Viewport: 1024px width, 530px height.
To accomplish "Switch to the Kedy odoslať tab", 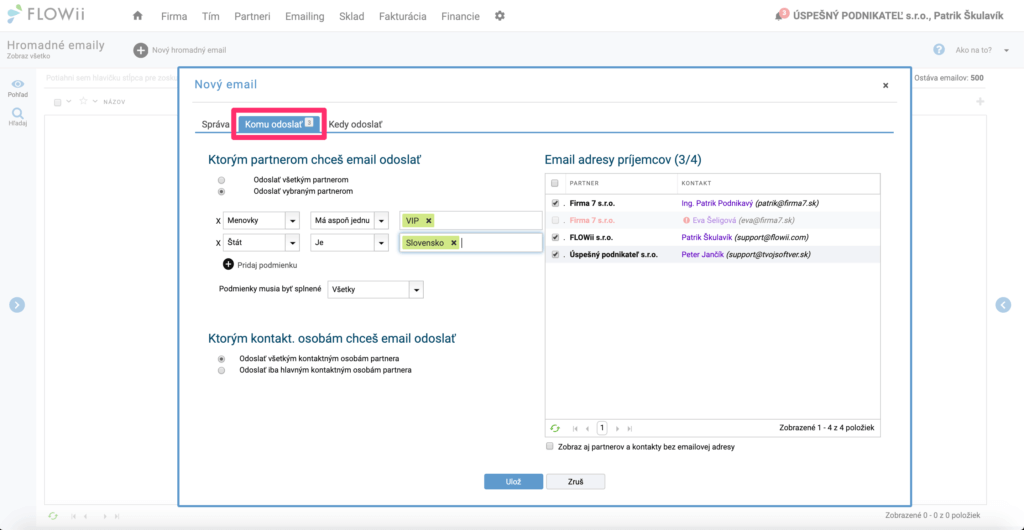I will point(355,123).
